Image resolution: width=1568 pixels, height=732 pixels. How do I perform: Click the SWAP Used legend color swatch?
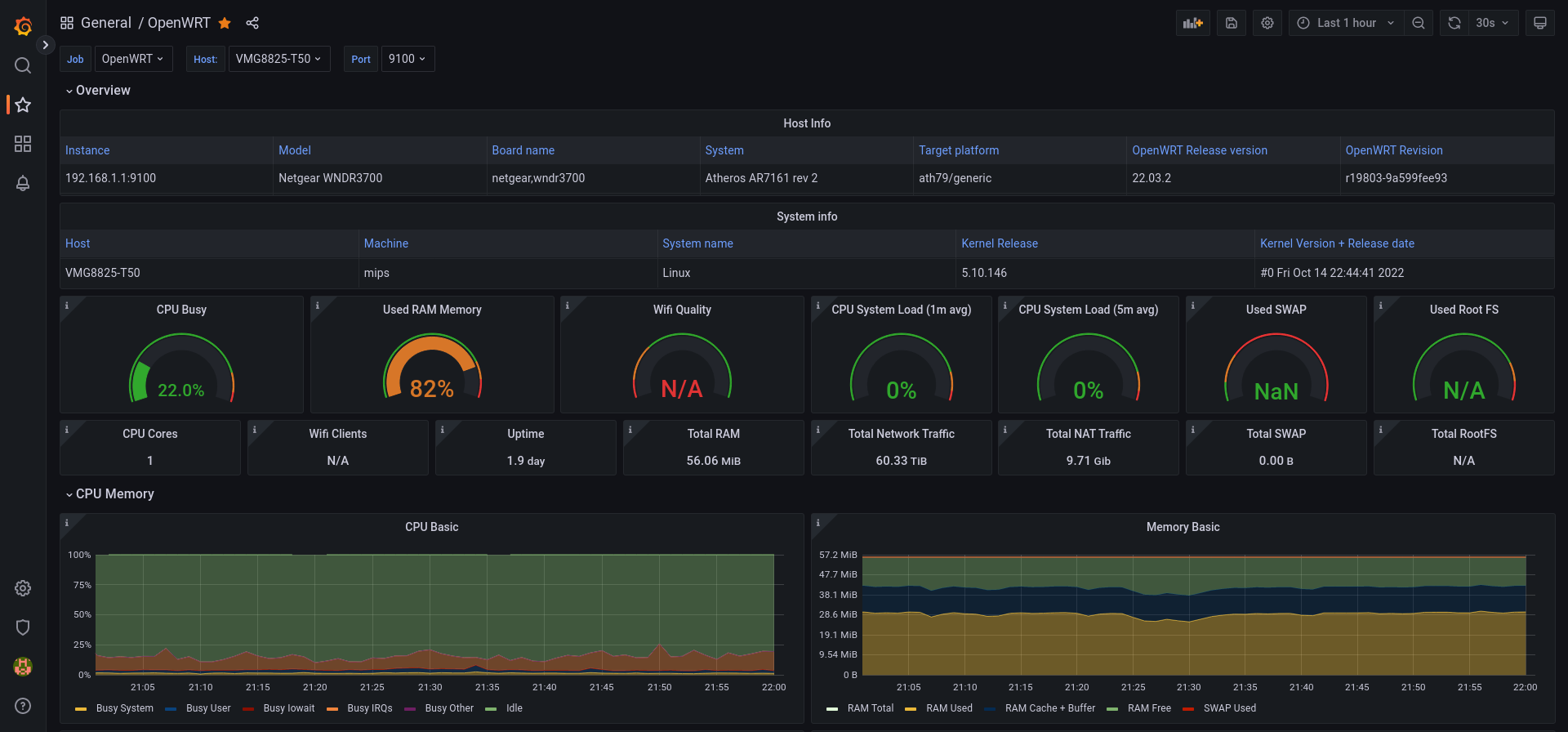pyautogui.click(x=1188, y=709)
